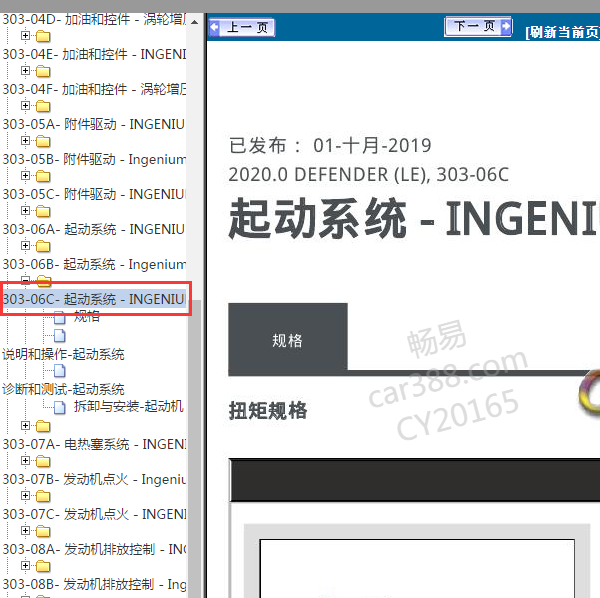This screenshot has height=598, width=600.
Task: Click page icon next to 规格 tree item
Action: (60, 317)
